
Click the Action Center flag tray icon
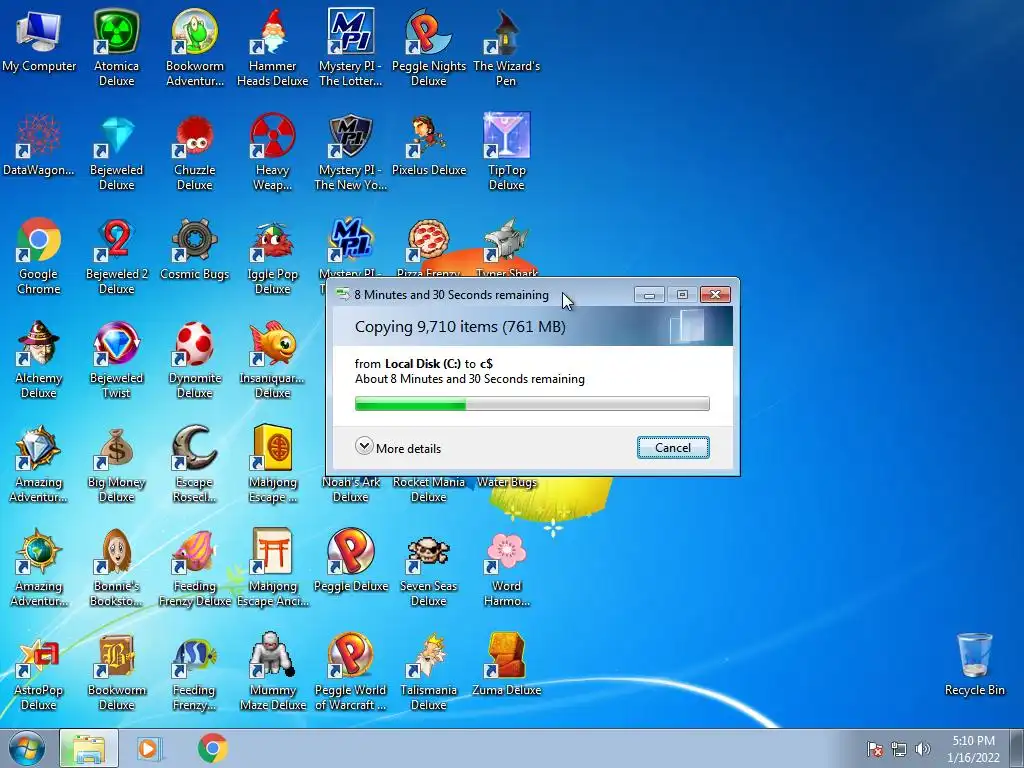click(874, 749)
